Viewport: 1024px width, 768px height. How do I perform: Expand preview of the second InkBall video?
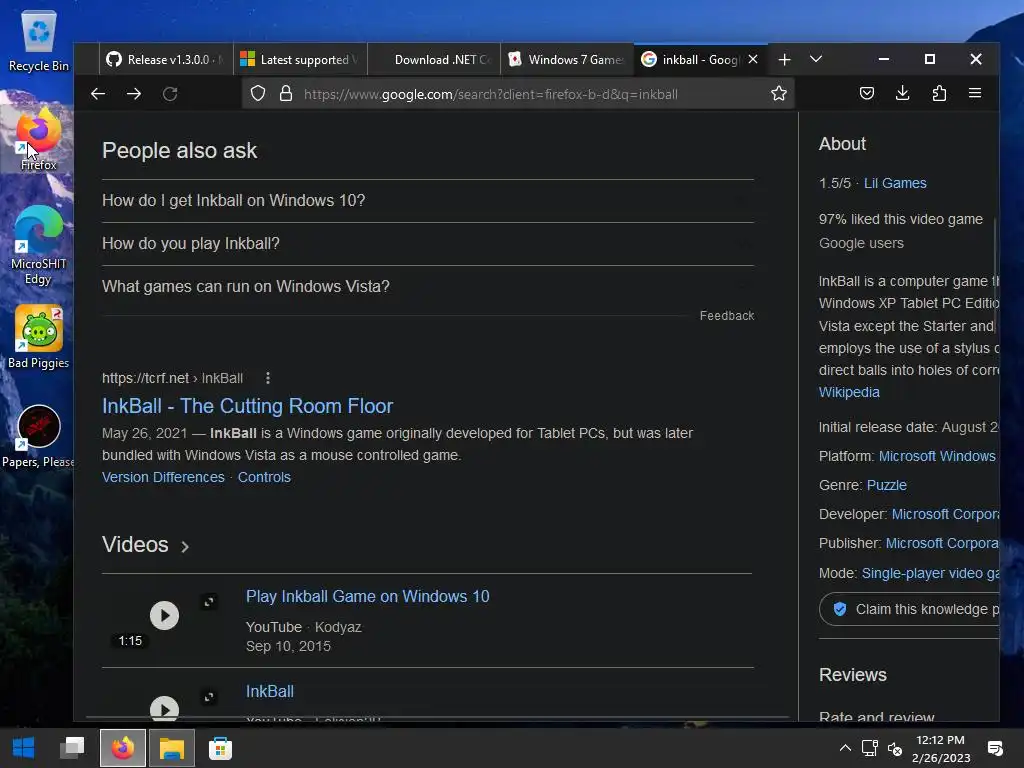209,697
